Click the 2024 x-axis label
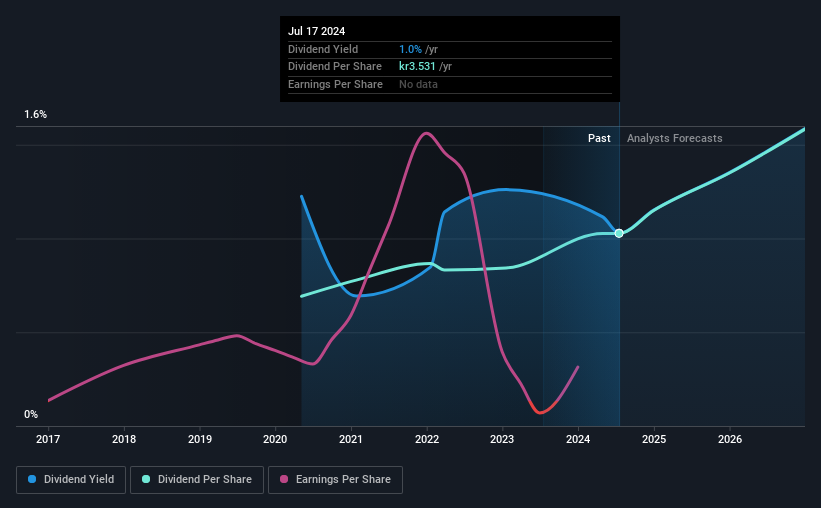 point(578,439)
